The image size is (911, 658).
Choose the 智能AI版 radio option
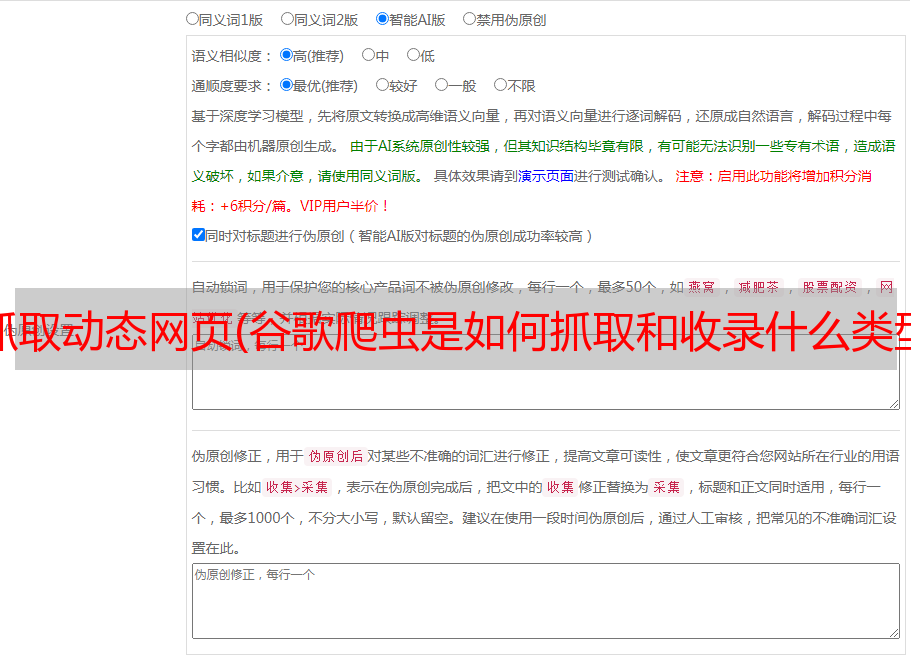tap(382, 19)
